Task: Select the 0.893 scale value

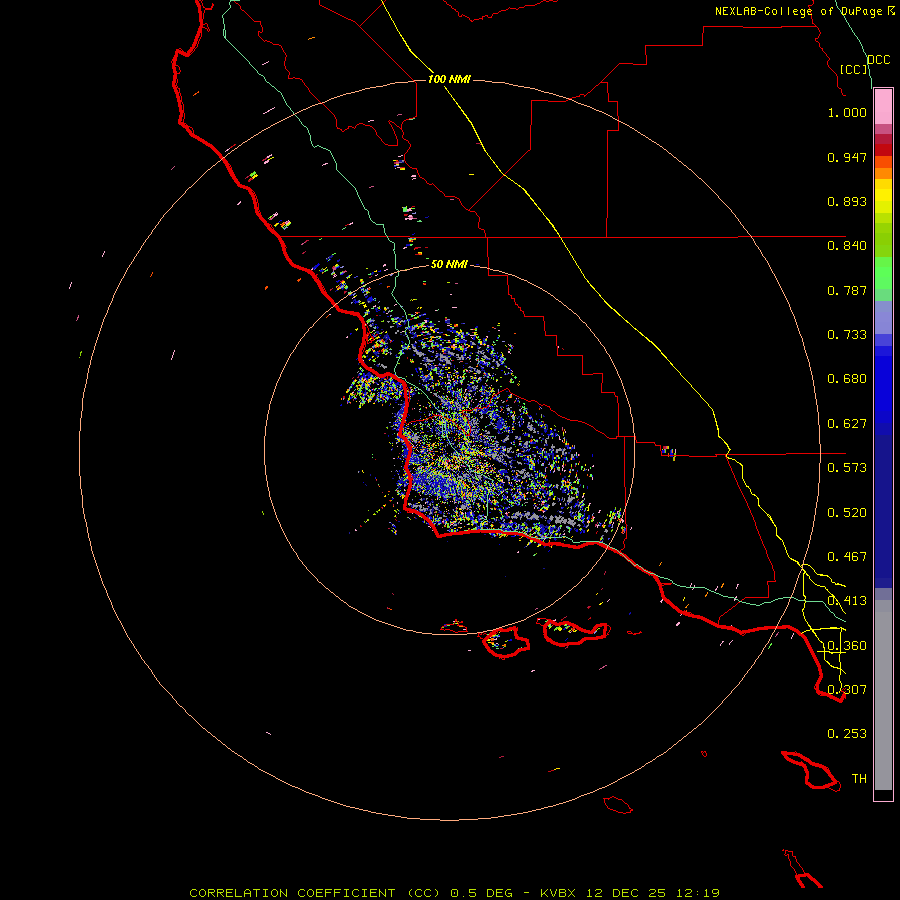Action: pos(847,201)
